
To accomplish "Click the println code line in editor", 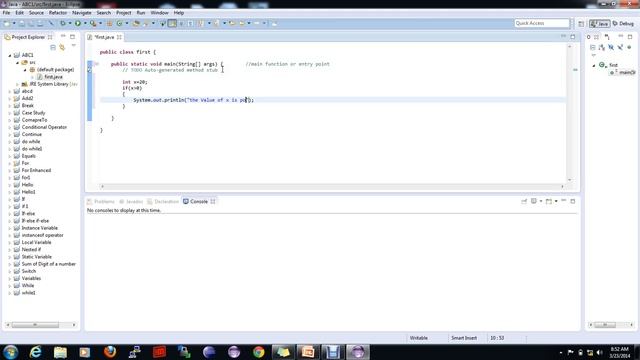I will tap(193, 100).
